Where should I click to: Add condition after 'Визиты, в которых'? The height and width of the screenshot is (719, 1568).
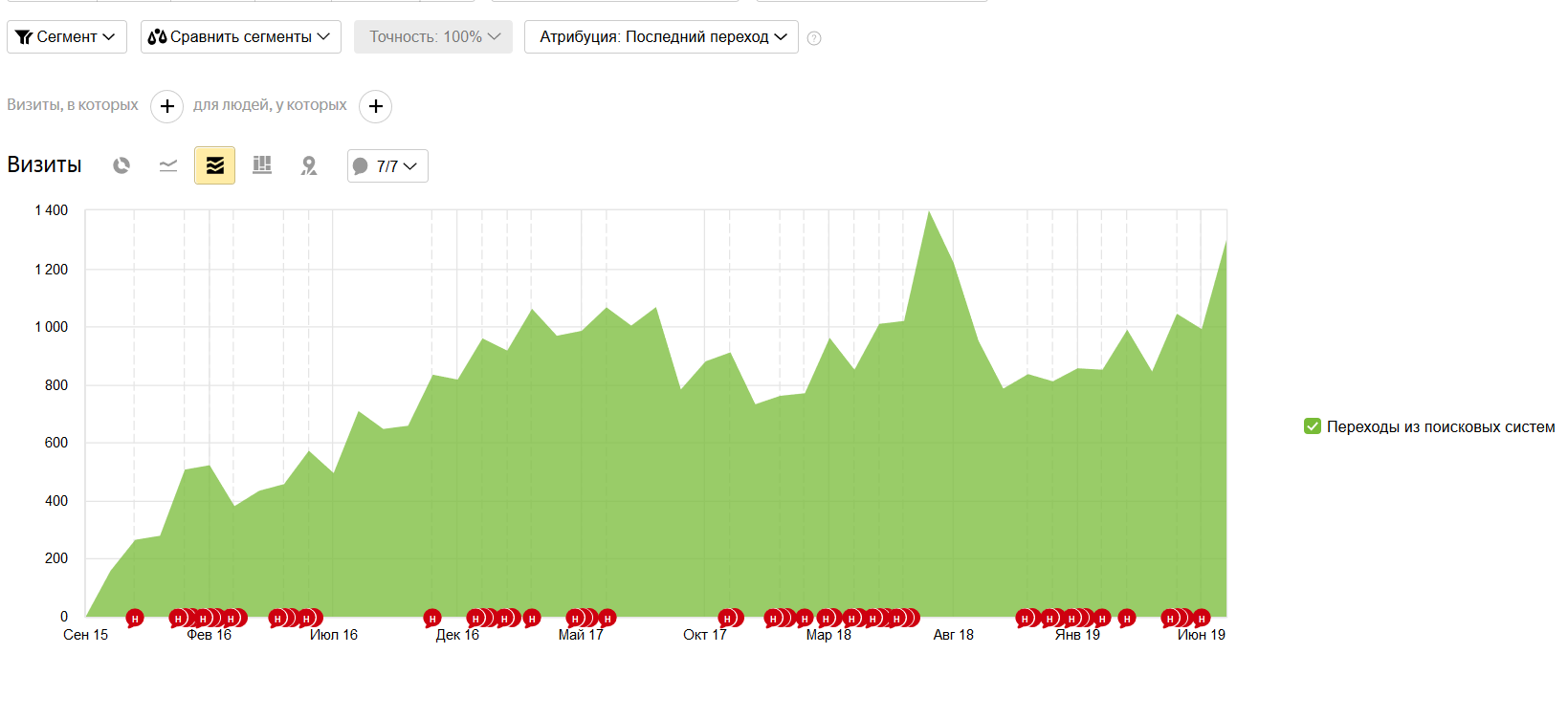point(167,106)
